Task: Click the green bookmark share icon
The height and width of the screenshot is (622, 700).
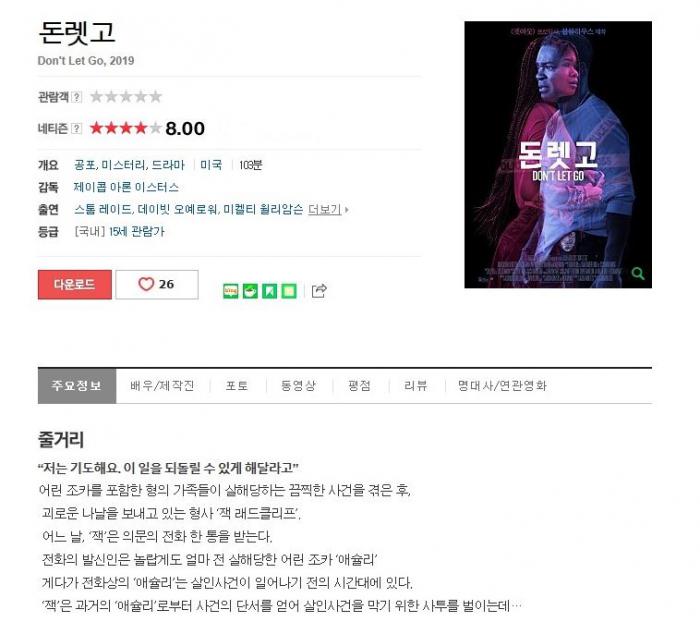Action: point(270,291)
